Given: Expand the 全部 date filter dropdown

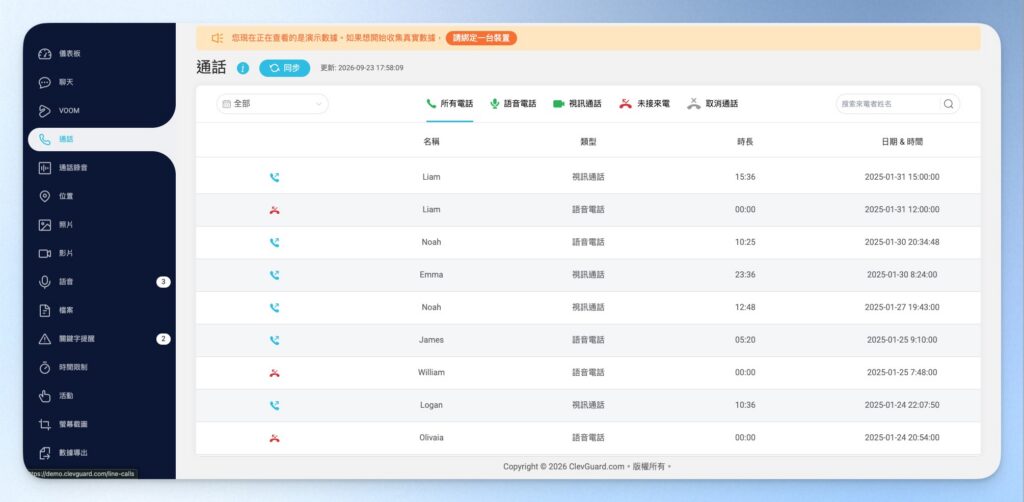Looking at the screenshot, I should pos(272,104).
